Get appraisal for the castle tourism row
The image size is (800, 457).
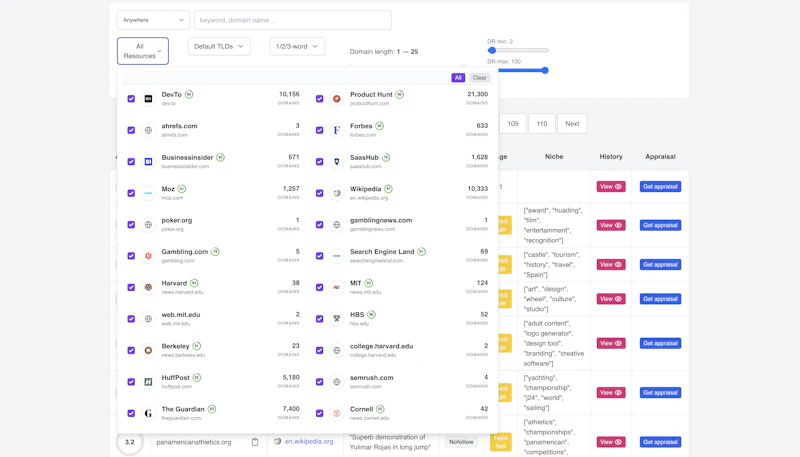click(660, 264)
